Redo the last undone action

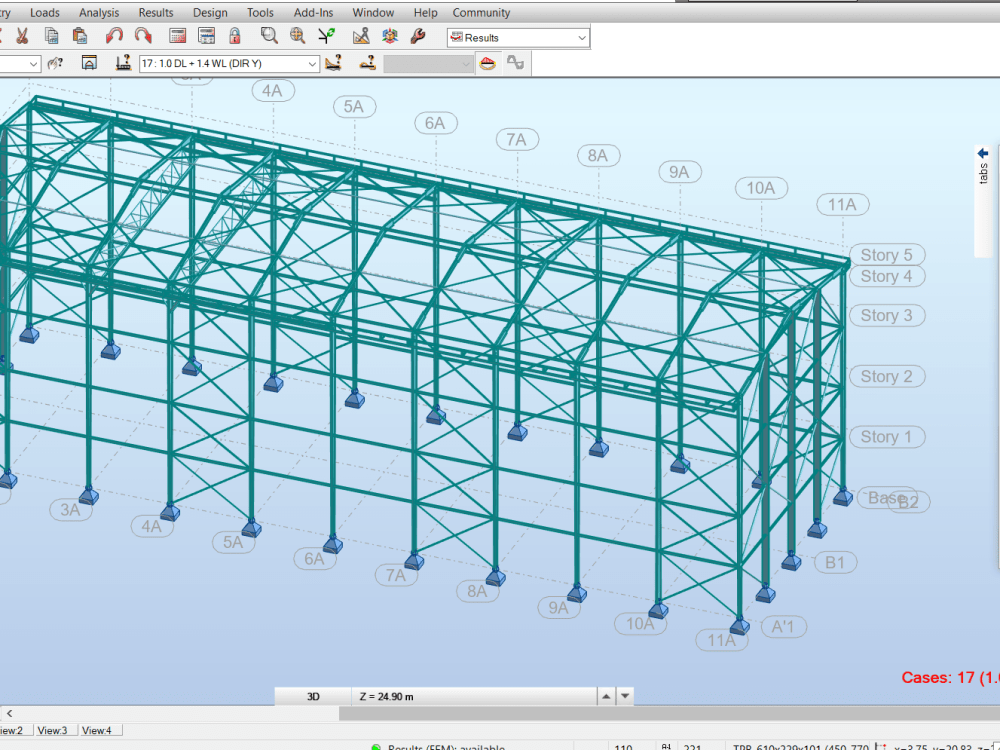[143, 36]
